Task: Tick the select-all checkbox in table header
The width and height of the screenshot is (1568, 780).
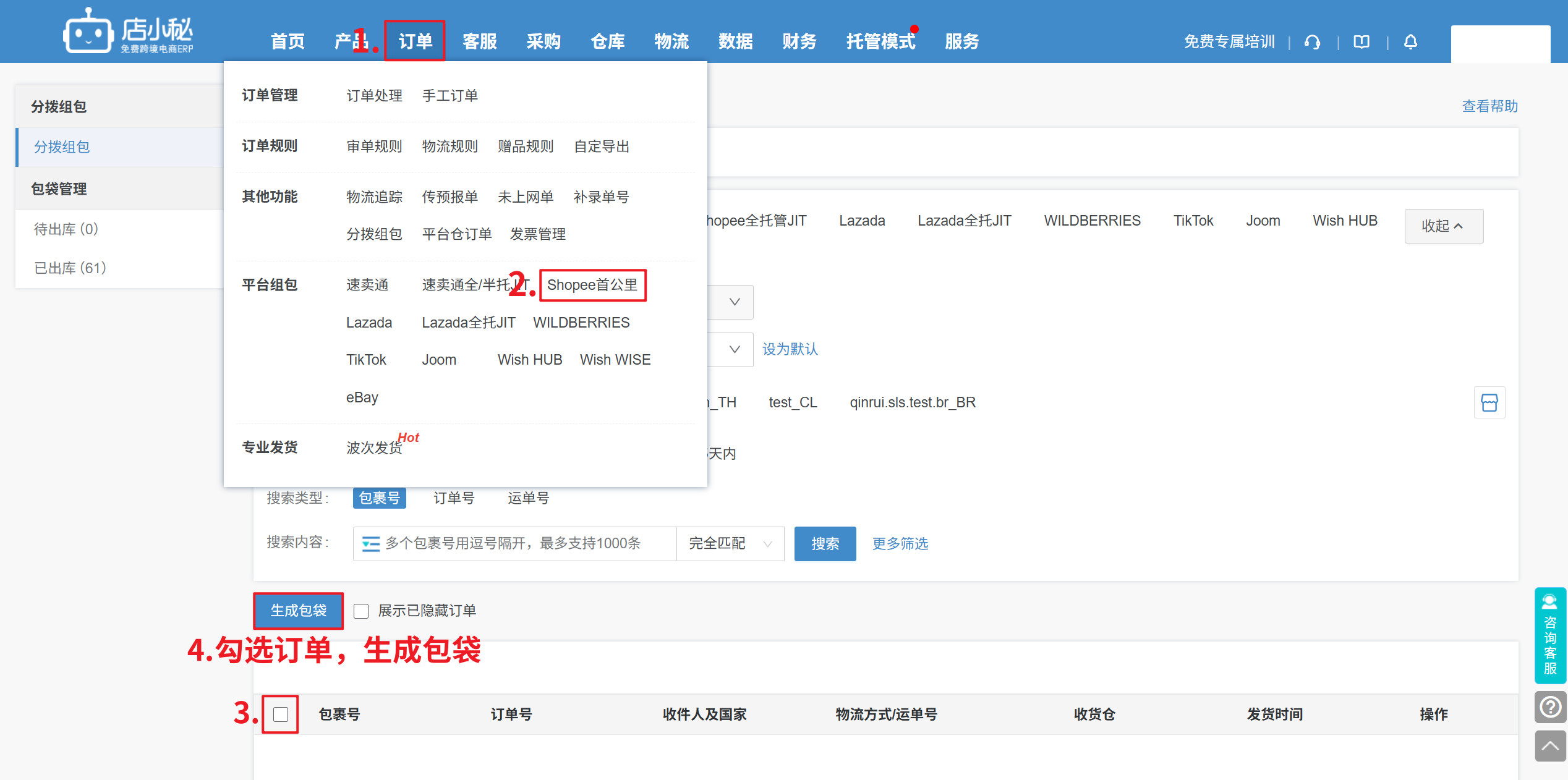Action: 281,714
